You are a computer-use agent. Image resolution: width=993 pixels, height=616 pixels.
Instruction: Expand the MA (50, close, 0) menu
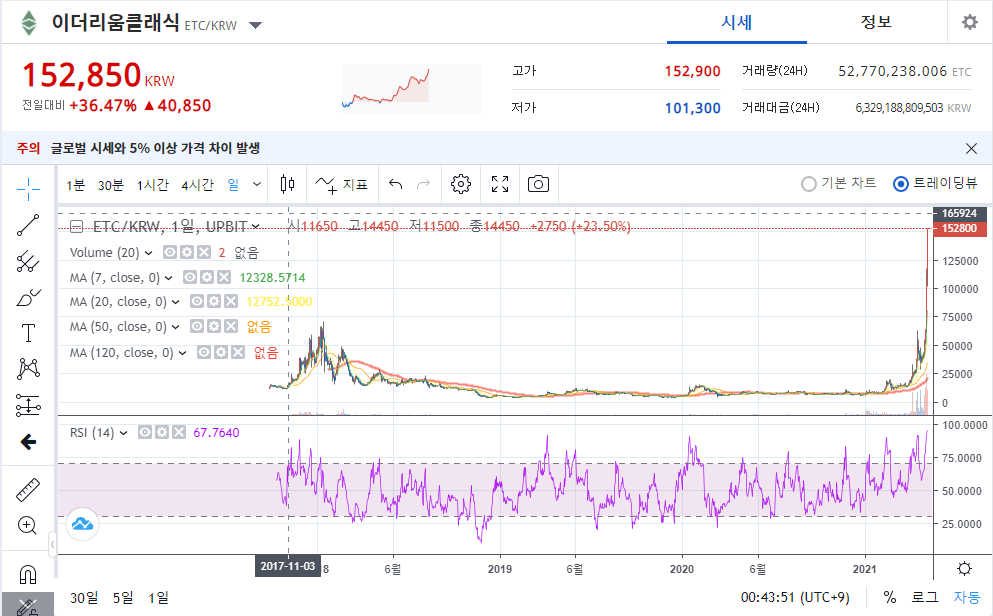(175, 327)
